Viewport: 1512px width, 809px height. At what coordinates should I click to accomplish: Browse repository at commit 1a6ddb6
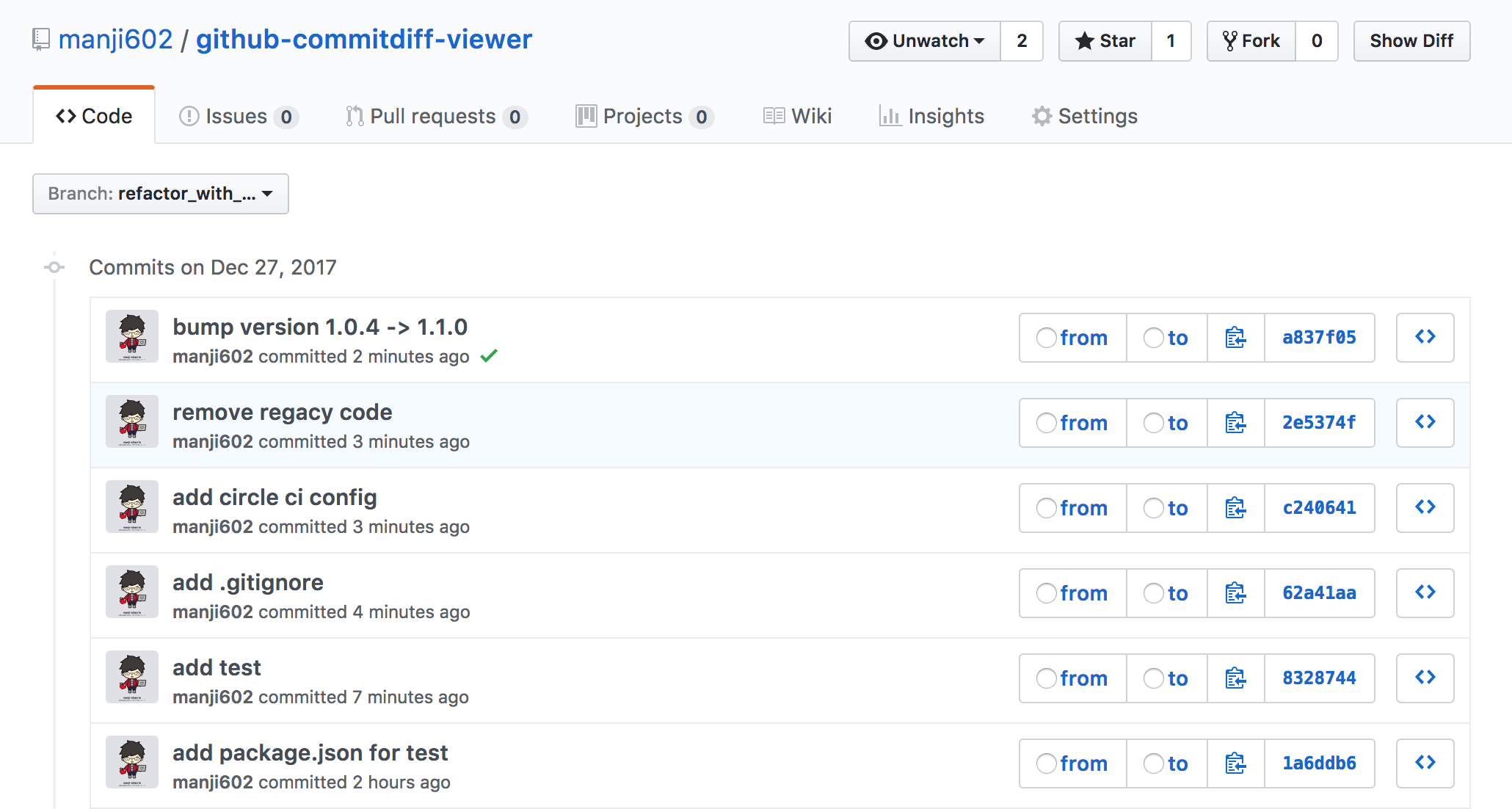(x=1425, y=763)
